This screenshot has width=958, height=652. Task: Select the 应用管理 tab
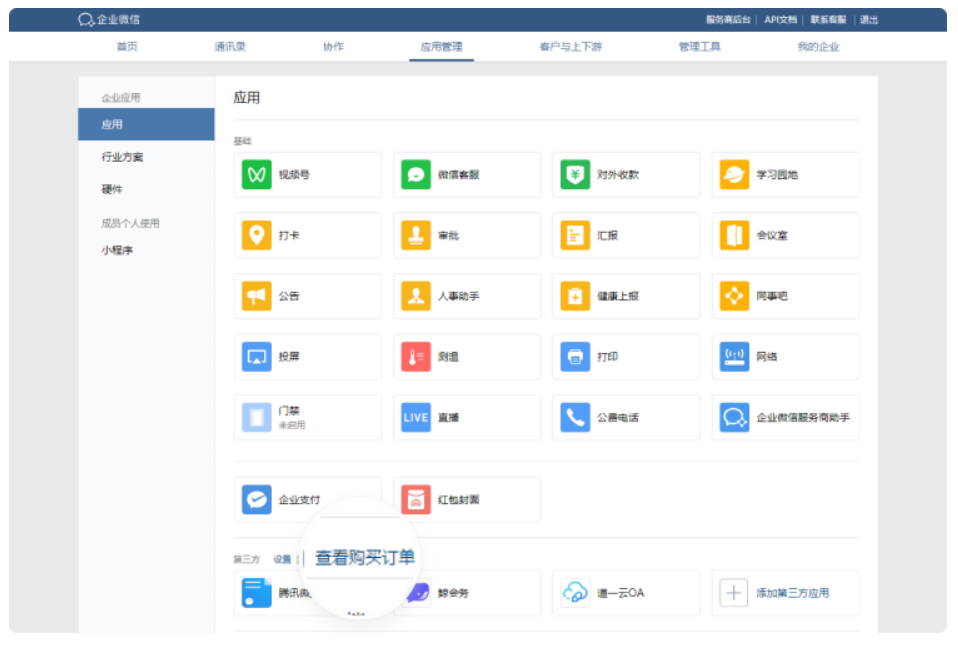pyautogui.click(x=441, y=46)
